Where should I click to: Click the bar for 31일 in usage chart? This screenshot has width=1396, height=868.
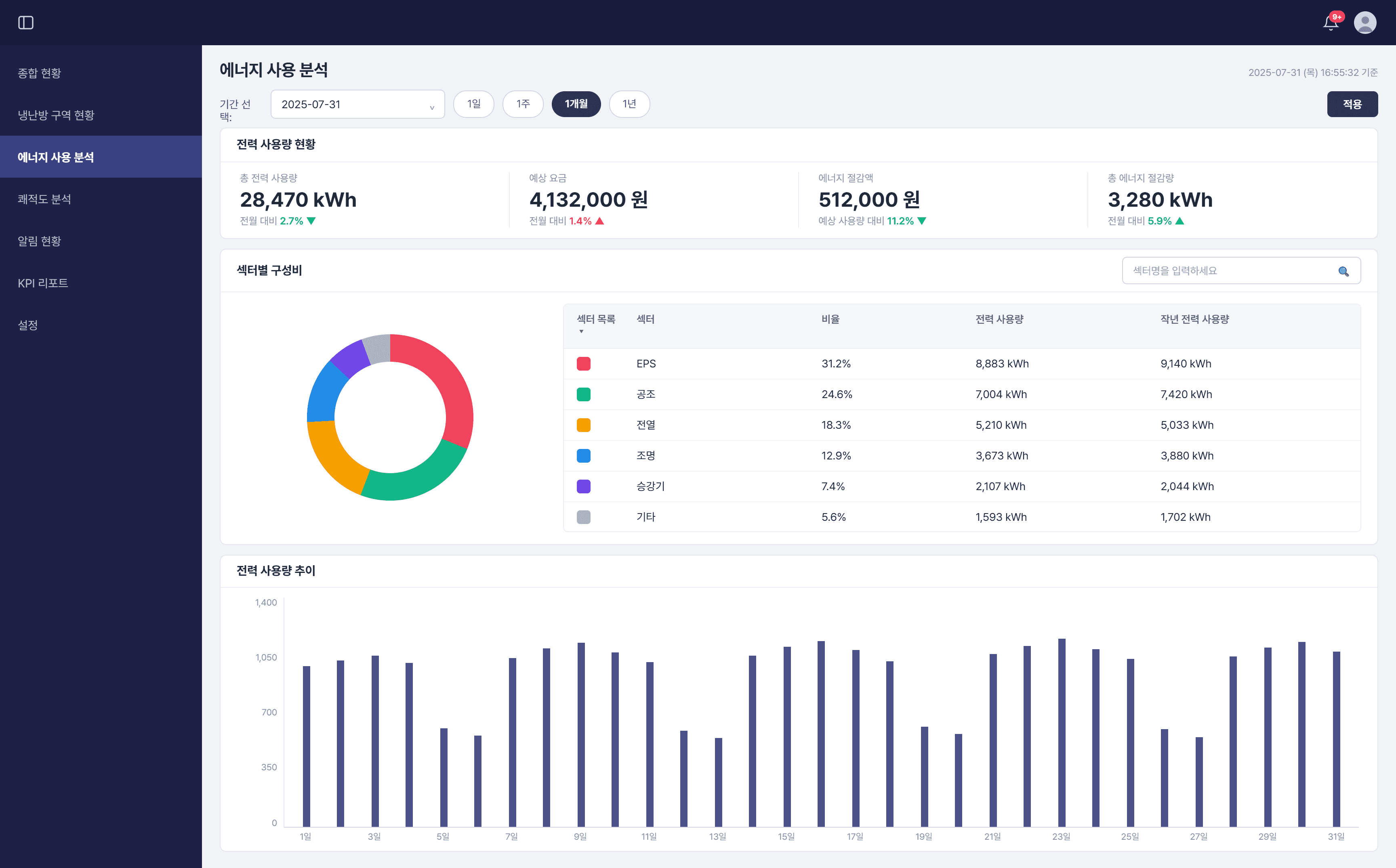pos(1336,739)
